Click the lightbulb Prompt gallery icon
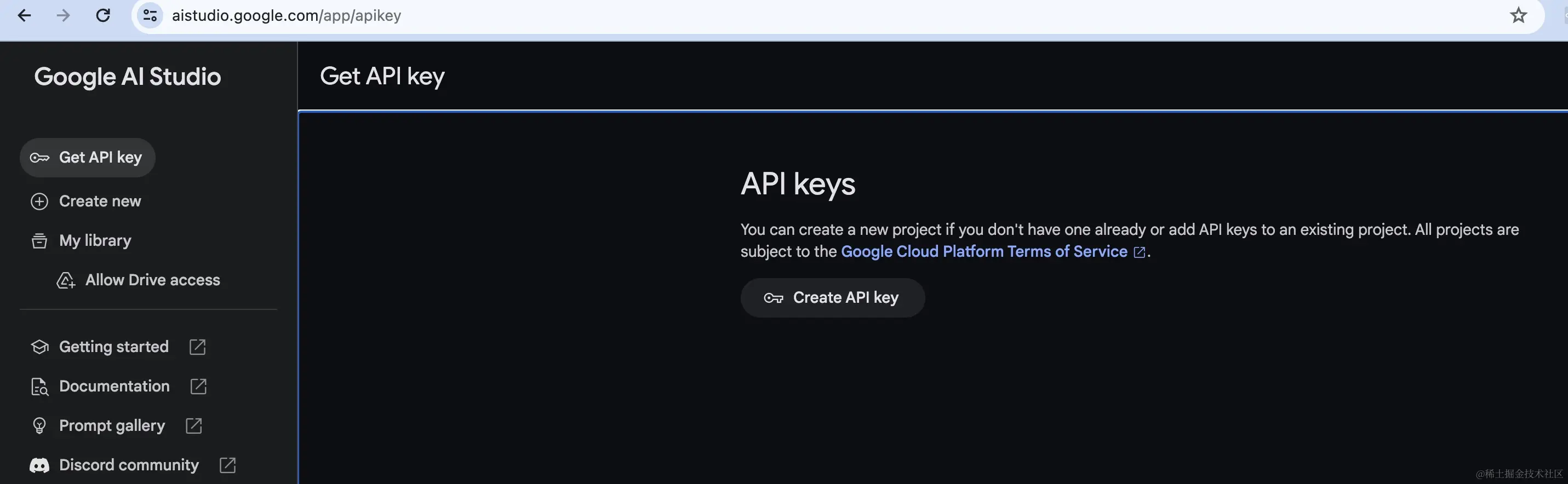Image resolution: width=1568 pixels, height=484 pixels. pyautogui.click(x=39, y=425)
